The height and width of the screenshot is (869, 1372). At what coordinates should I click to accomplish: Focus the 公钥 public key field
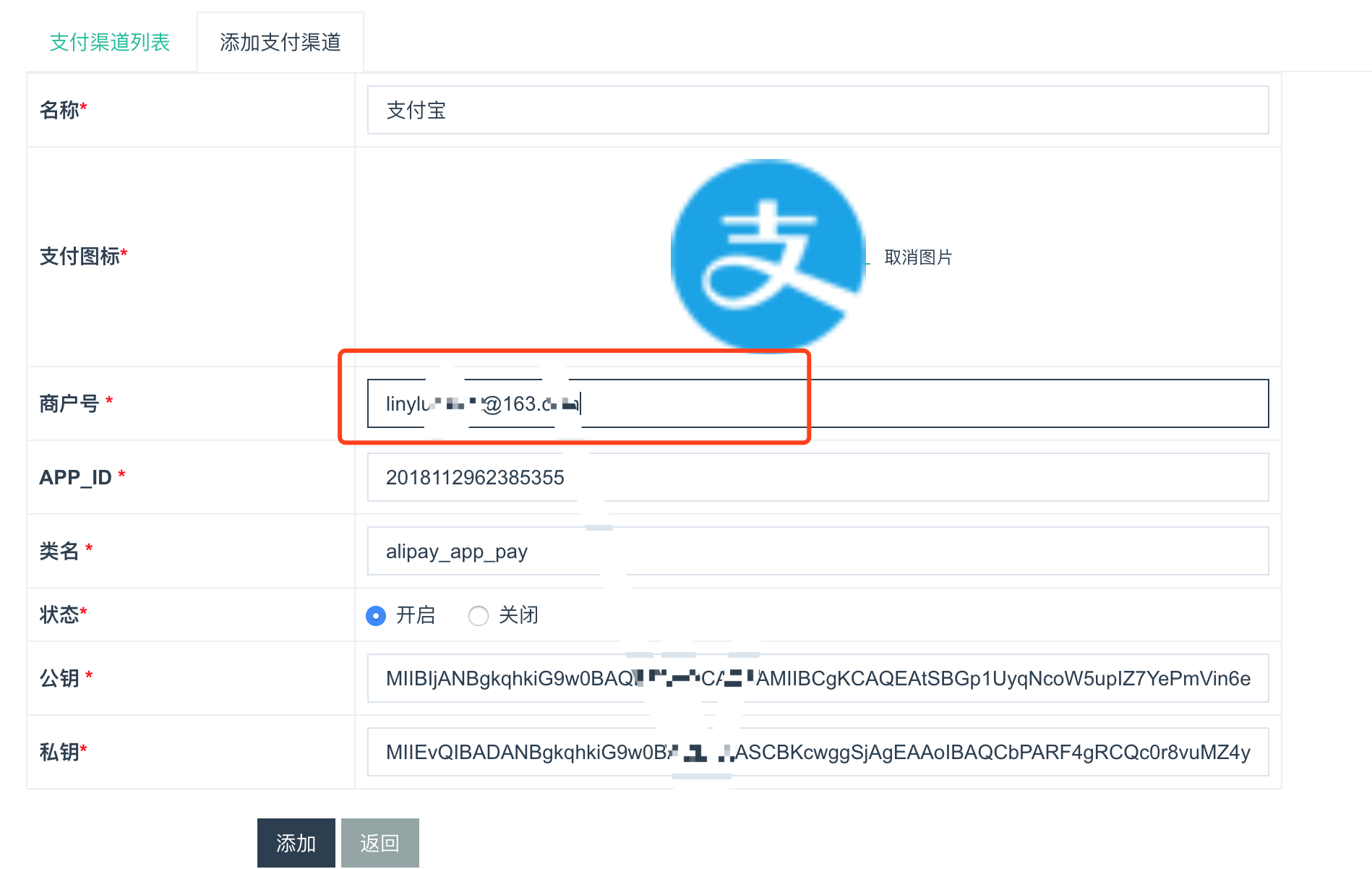(x=817, y=678)
